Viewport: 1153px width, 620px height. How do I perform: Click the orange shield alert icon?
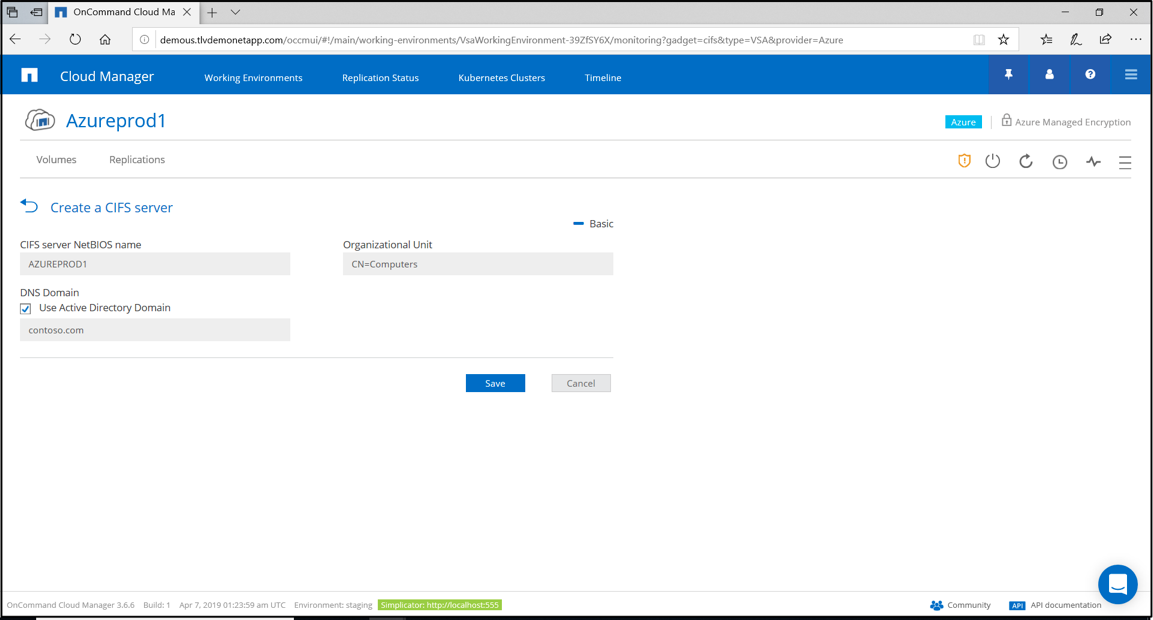click(964, 161)
